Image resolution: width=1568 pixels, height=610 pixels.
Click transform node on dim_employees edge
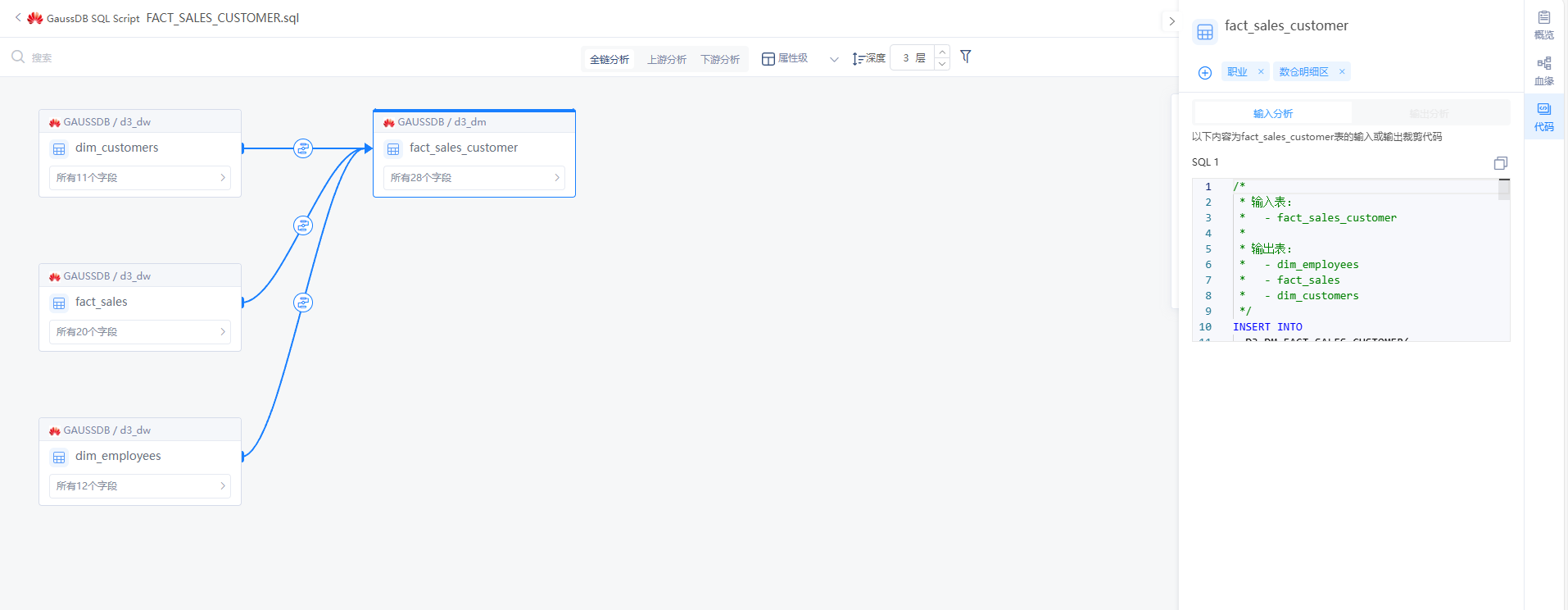303,303
